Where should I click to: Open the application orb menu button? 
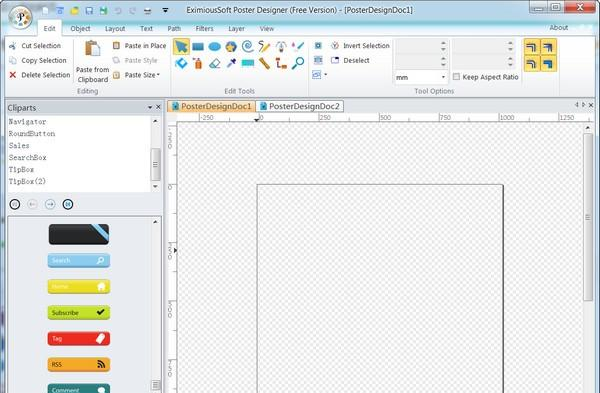coord(20,17)
